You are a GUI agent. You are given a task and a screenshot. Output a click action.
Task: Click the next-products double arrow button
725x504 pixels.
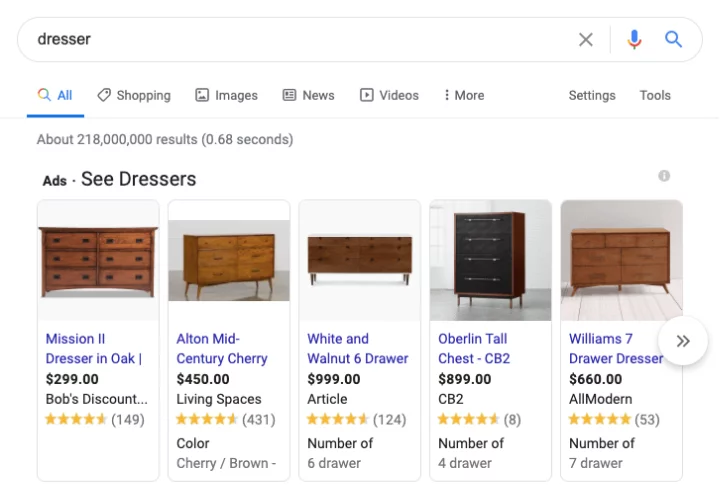point(682,341)
